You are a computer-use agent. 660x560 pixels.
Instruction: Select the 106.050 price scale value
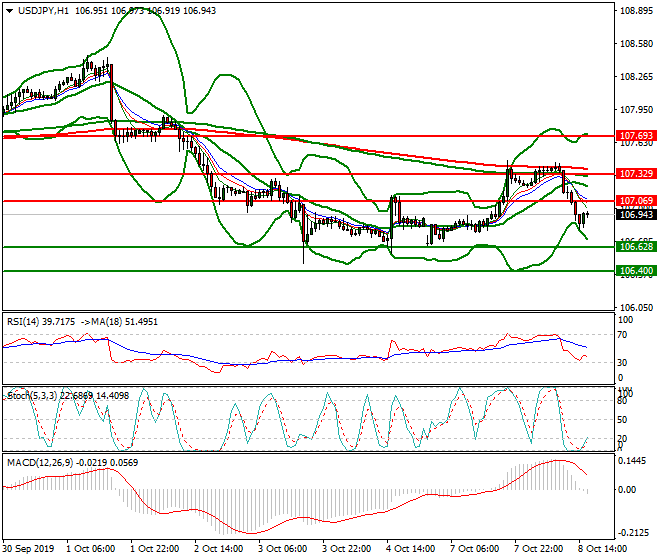tap(636, 308)
